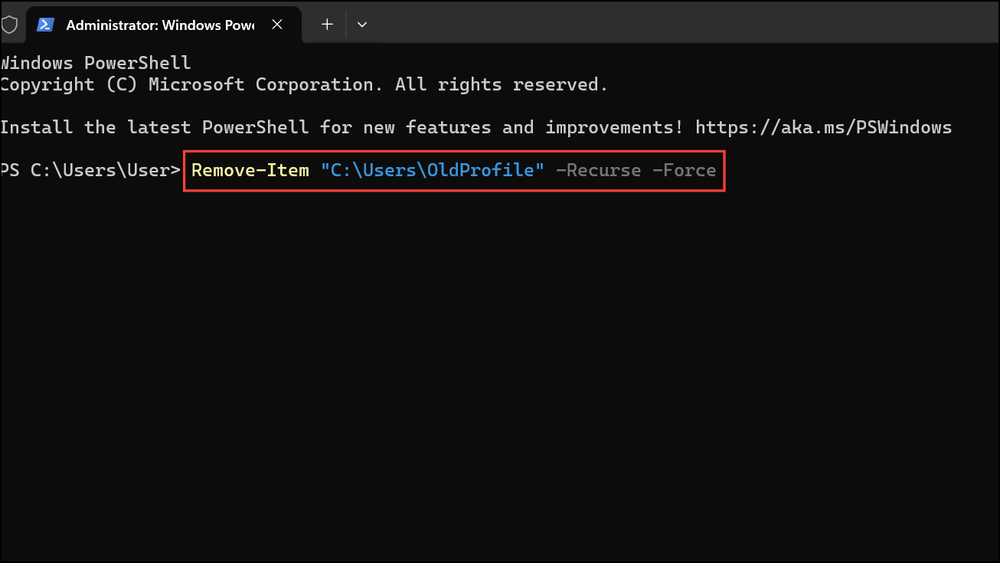Open a new tab with the plus button

[x=327, y=24]
